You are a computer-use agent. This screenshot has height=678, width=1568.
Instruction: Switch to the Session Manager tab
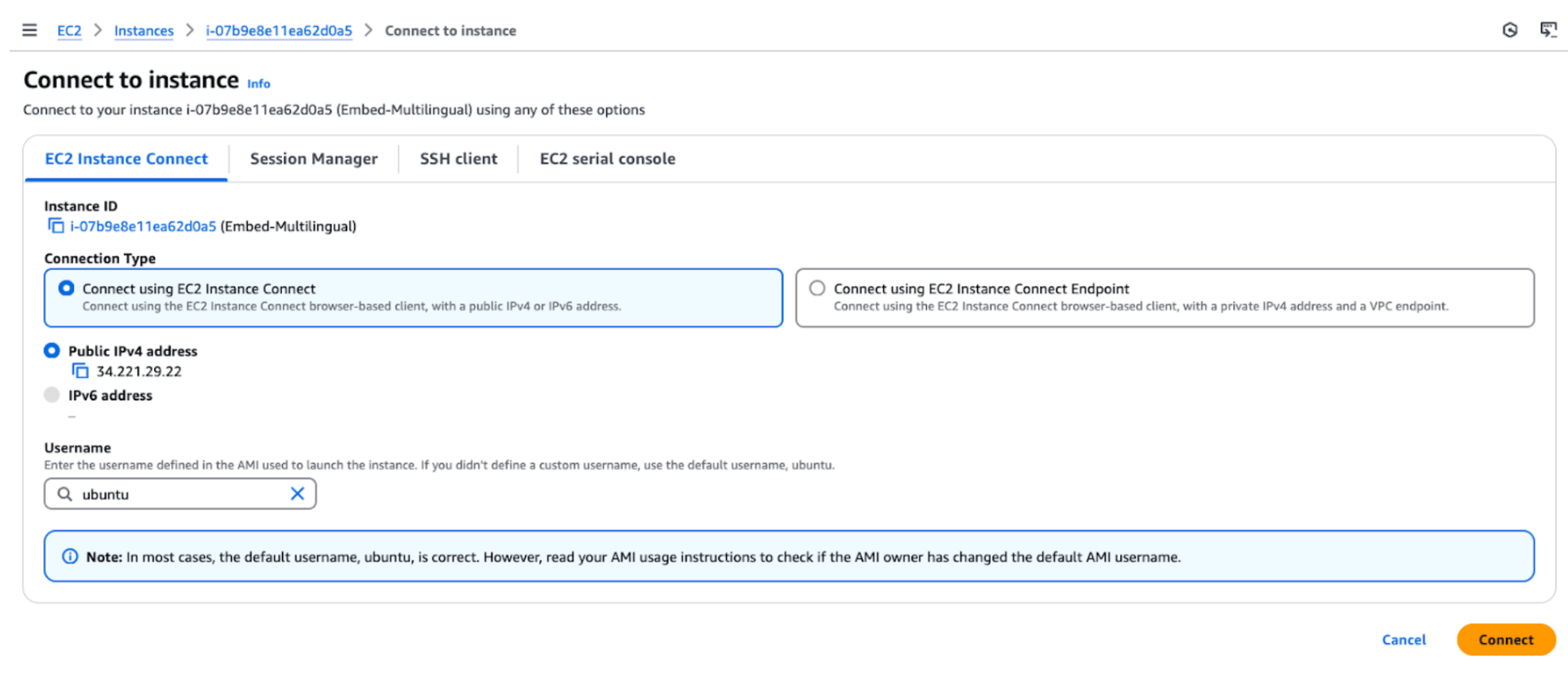[314, 159]
